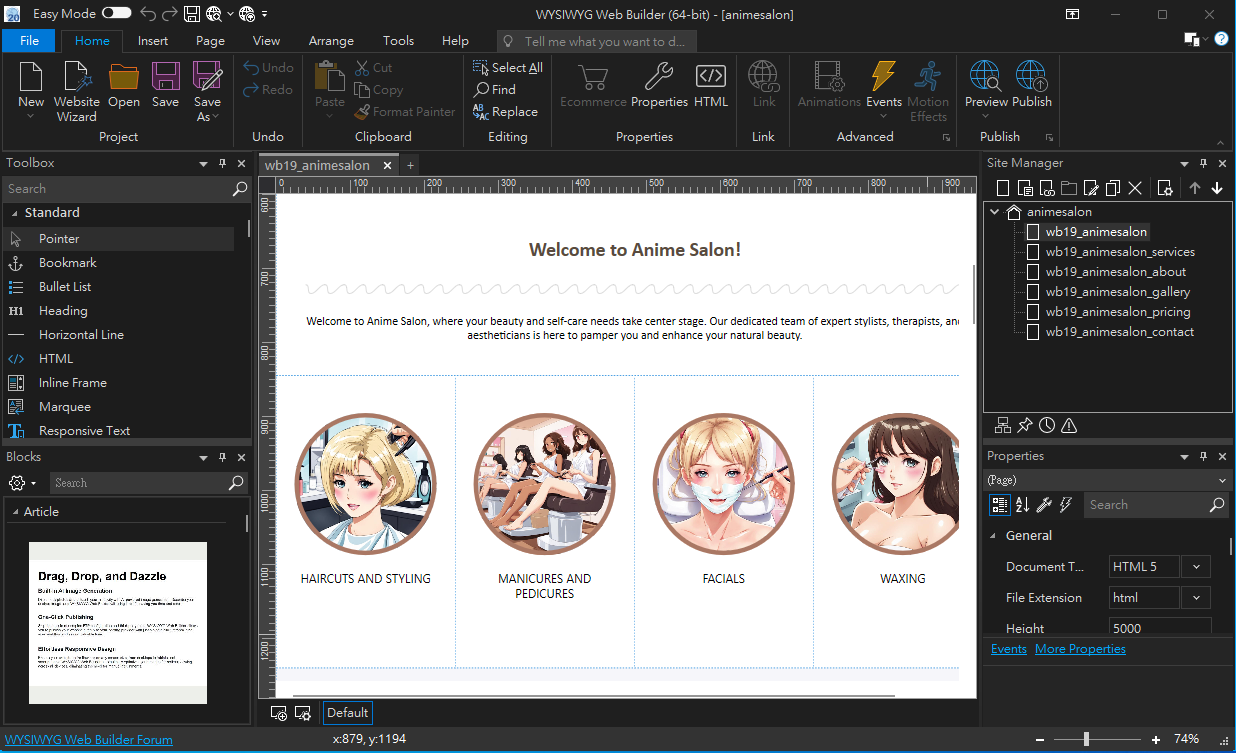Switch to the Insert ribbon tab
1236x753 pixels.
pyautogui.click(x=153, y=41)
